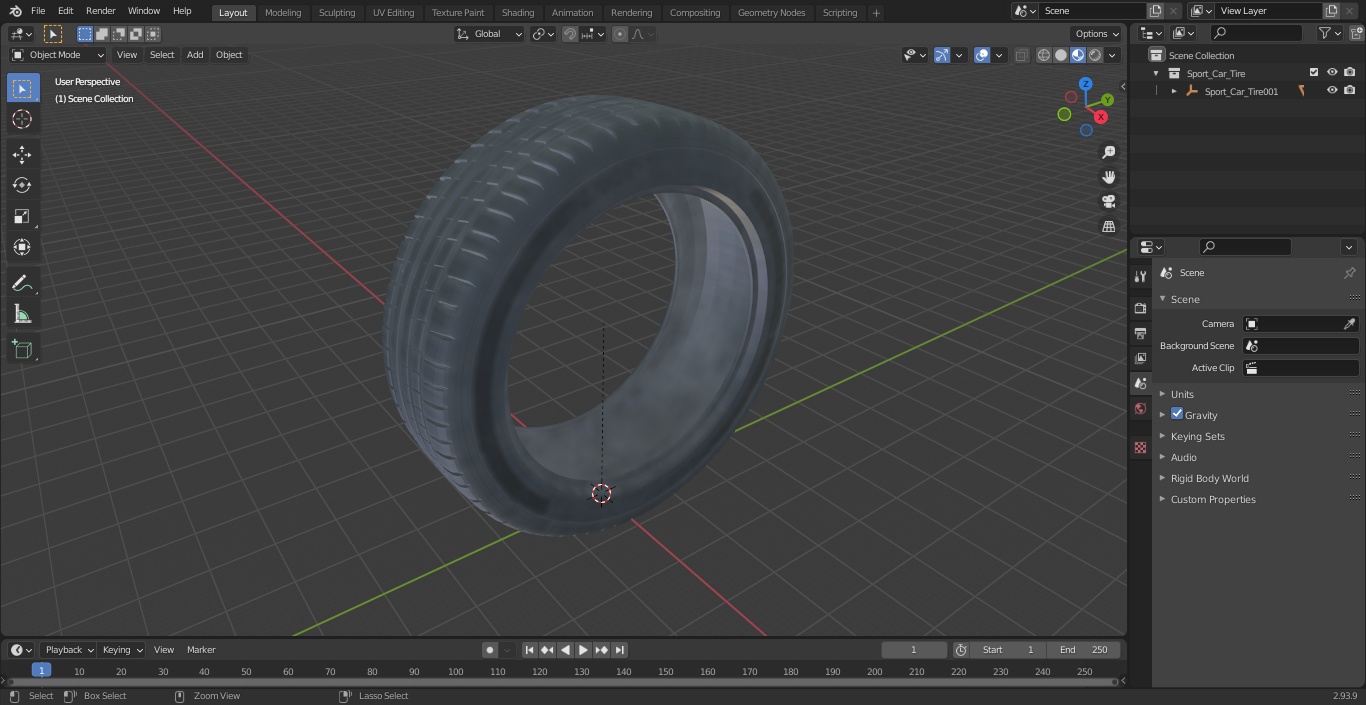Pick the Annotate tool
The height and width of the screenshot is (705, 1366).
click(x=22, y=284)
